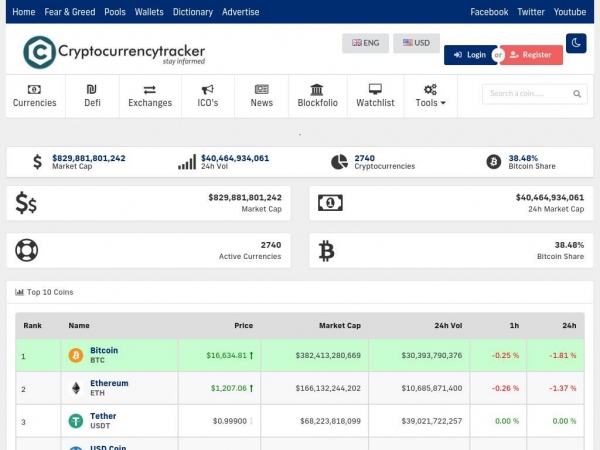Image resolution: width=600 pixels, height=450 pixels.
Task: Click the large Bitcoin symbol card icon
Action: pos(326,251)
